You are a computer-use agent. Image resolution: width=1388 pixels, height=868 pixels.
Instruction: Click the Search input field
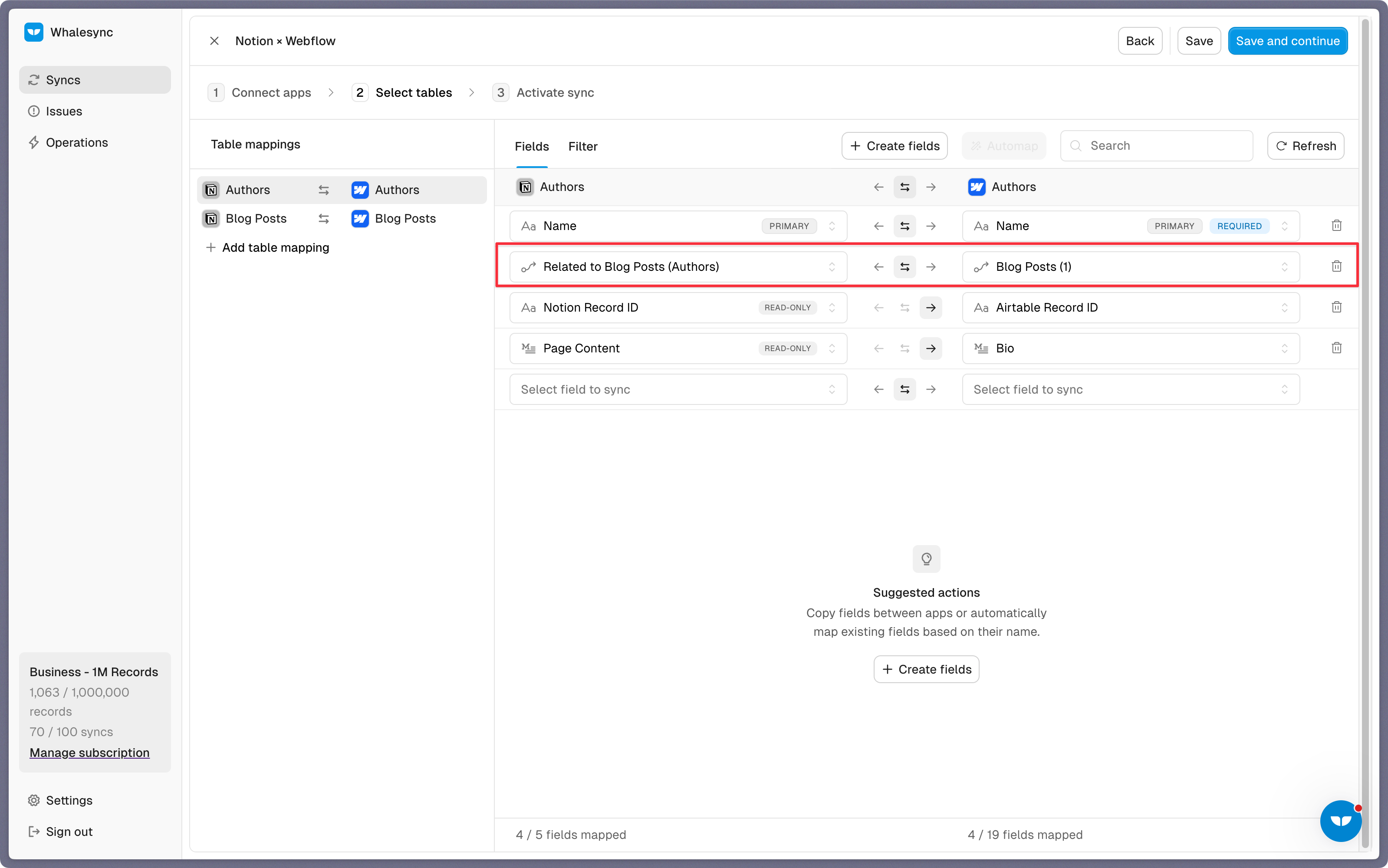1156,146
